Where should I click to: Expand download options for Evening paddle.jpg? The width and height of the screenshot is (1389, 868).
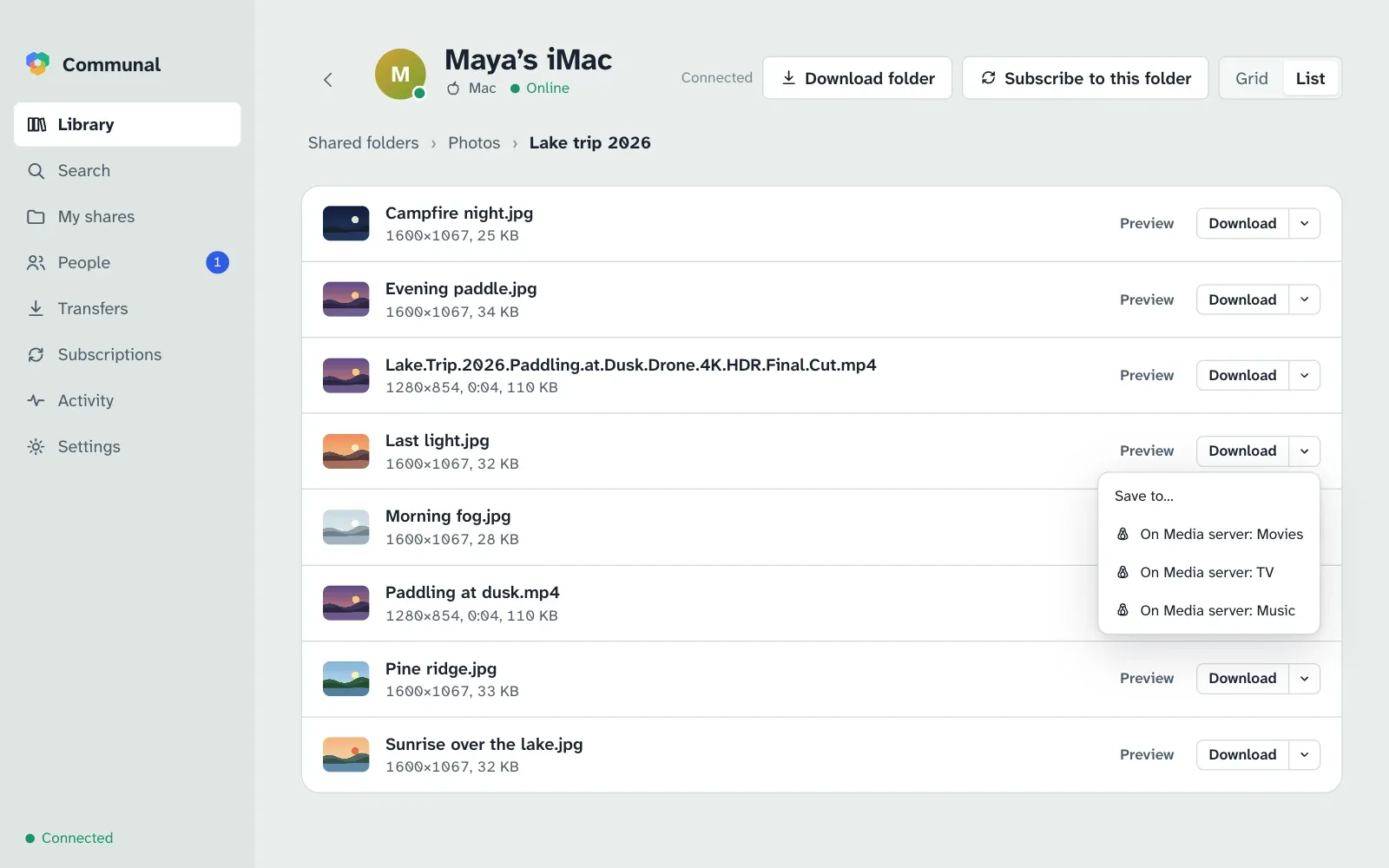pos(1304,299)
